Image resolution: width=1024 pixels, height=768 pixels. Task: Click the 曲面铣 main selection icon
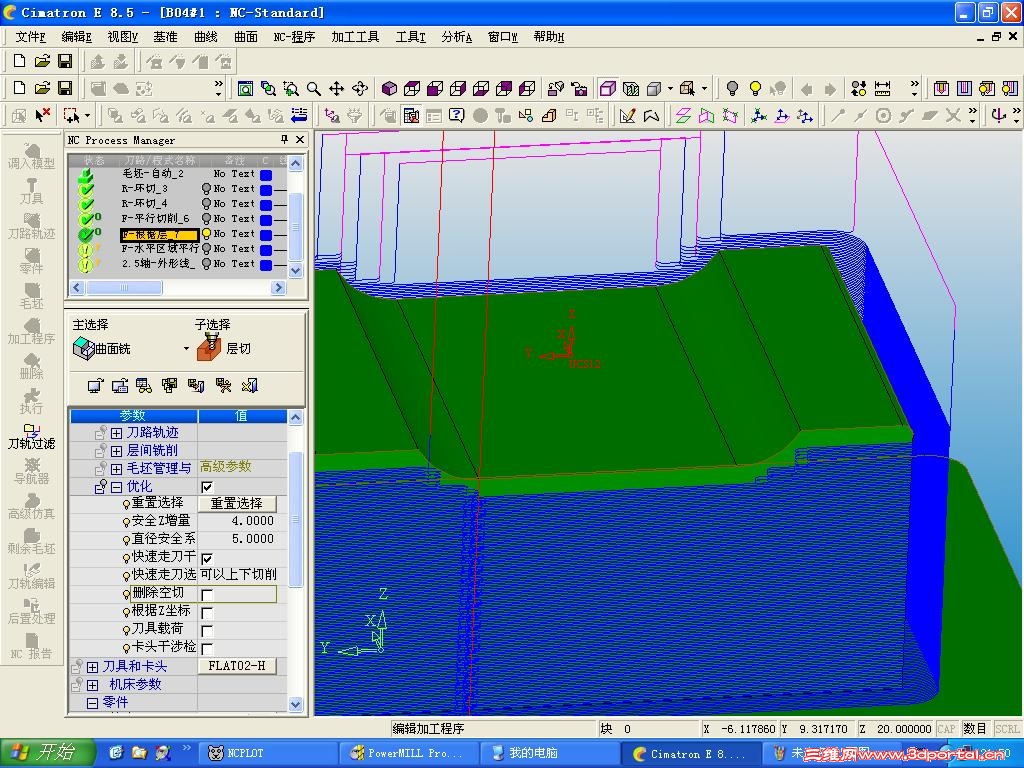(x=84, y=348)
